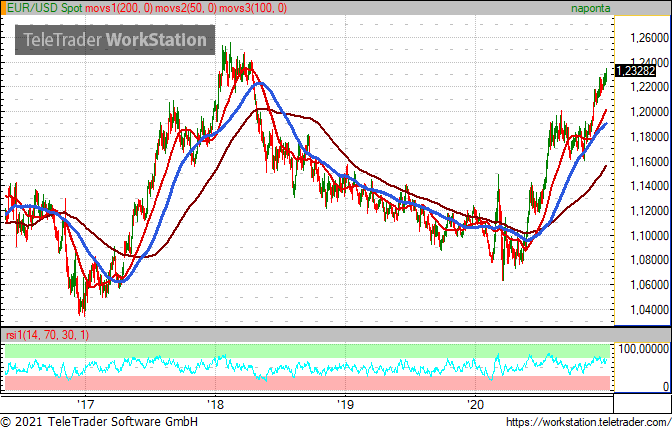Viewport: 672px width, 431px height.
Task: Click the 1,04000 price axis label
Action: [649, 309]
